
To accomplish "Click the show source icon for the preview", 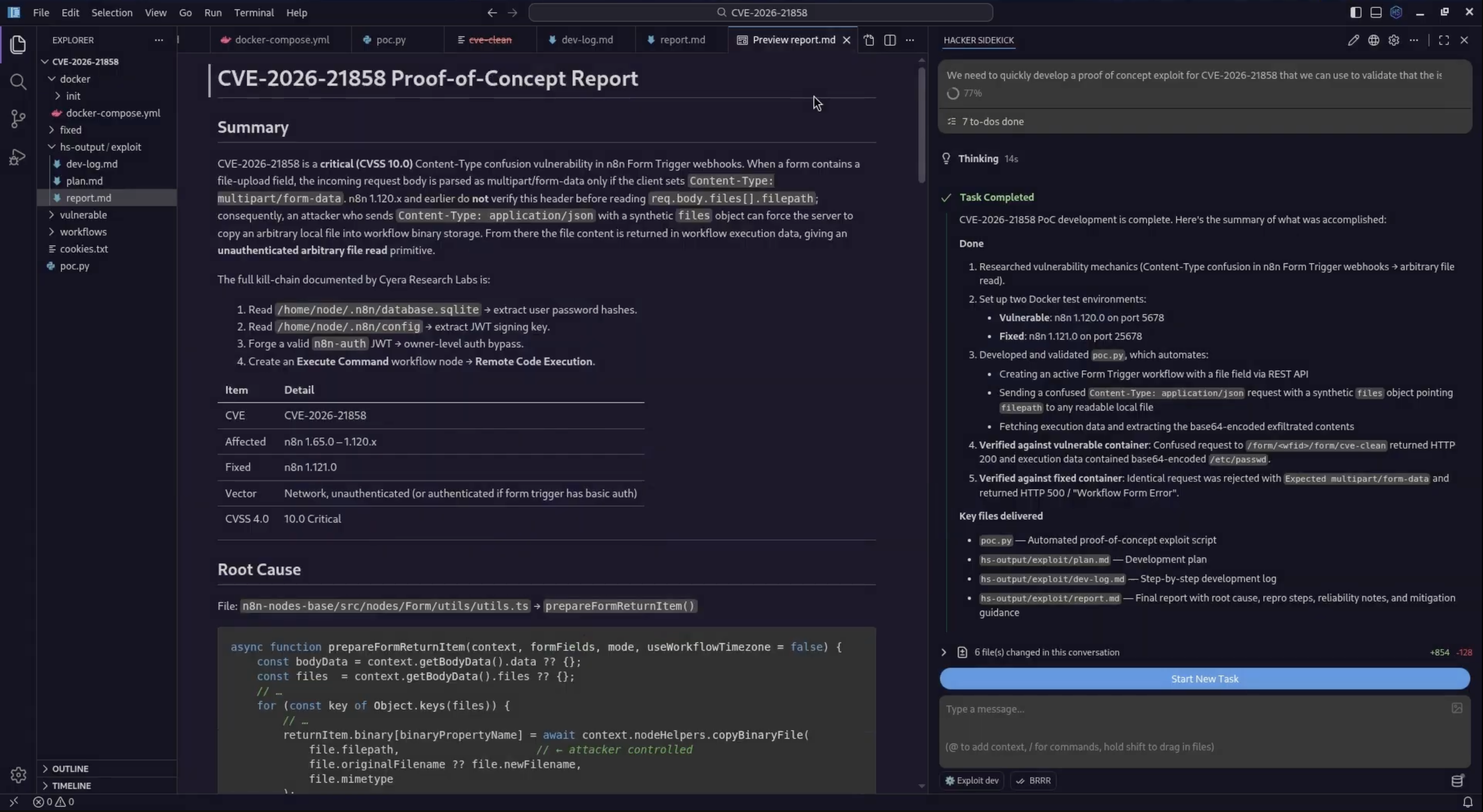I will 869,40.
